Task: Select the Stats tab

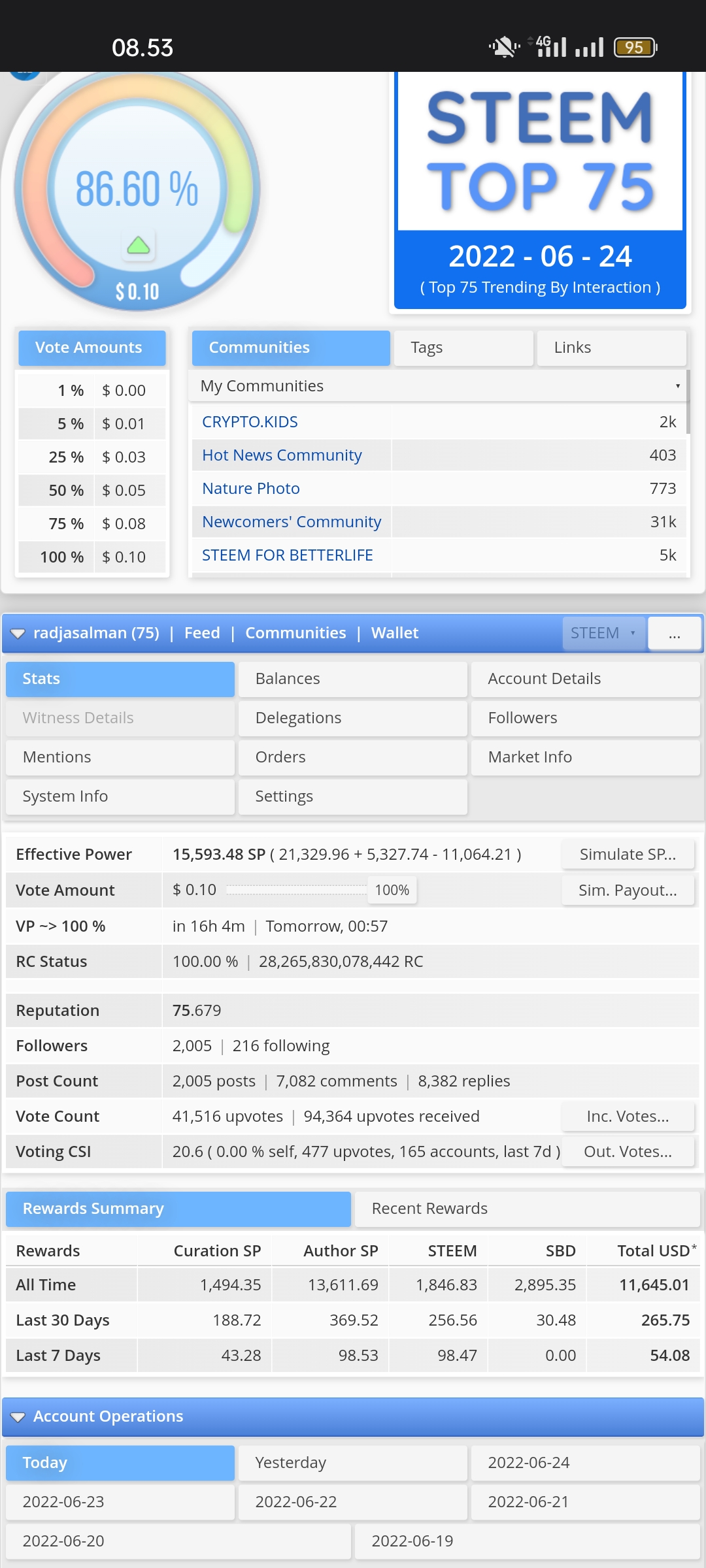Action: [120, 679]
